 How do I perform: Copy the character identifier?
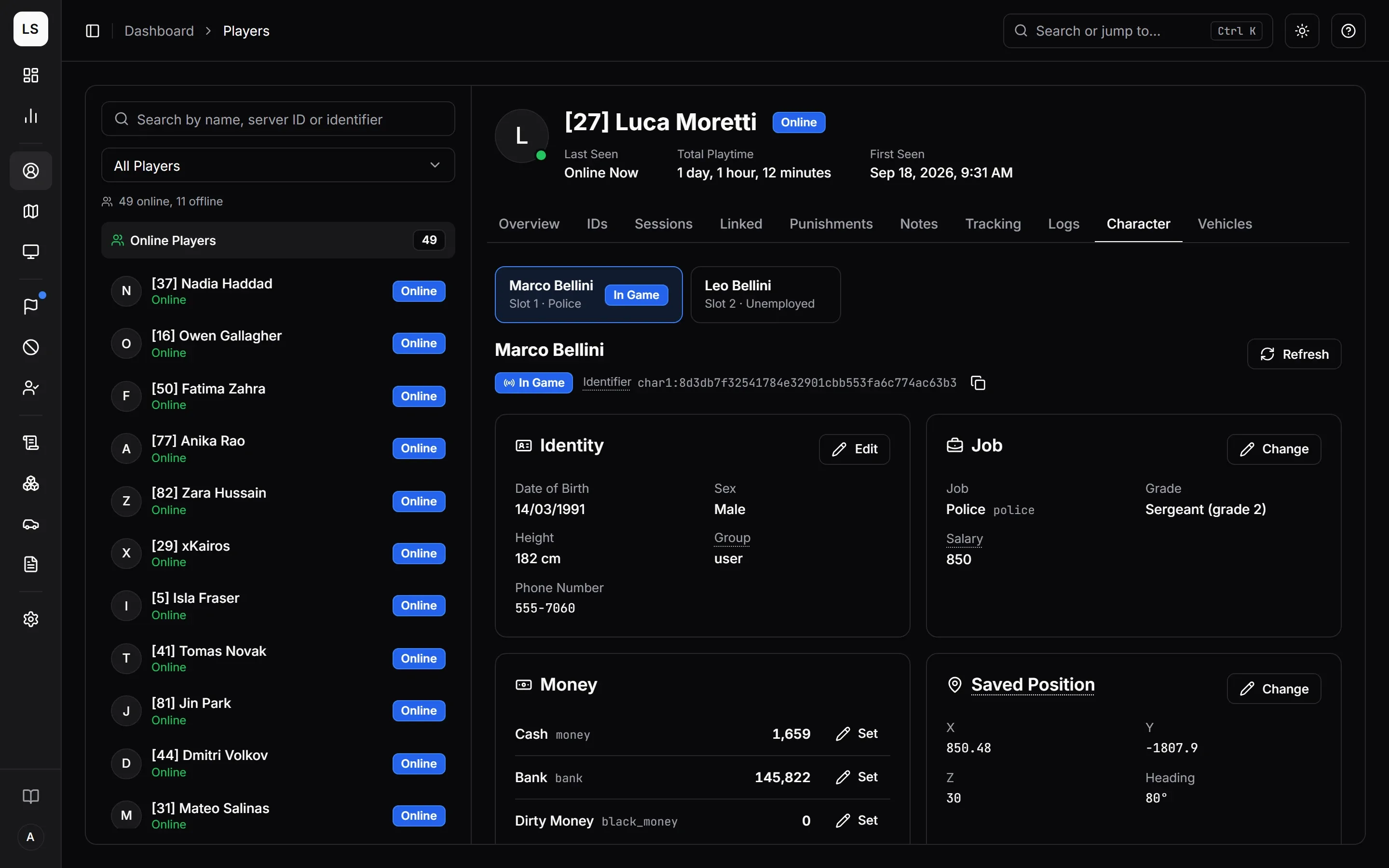pos(978,383)
